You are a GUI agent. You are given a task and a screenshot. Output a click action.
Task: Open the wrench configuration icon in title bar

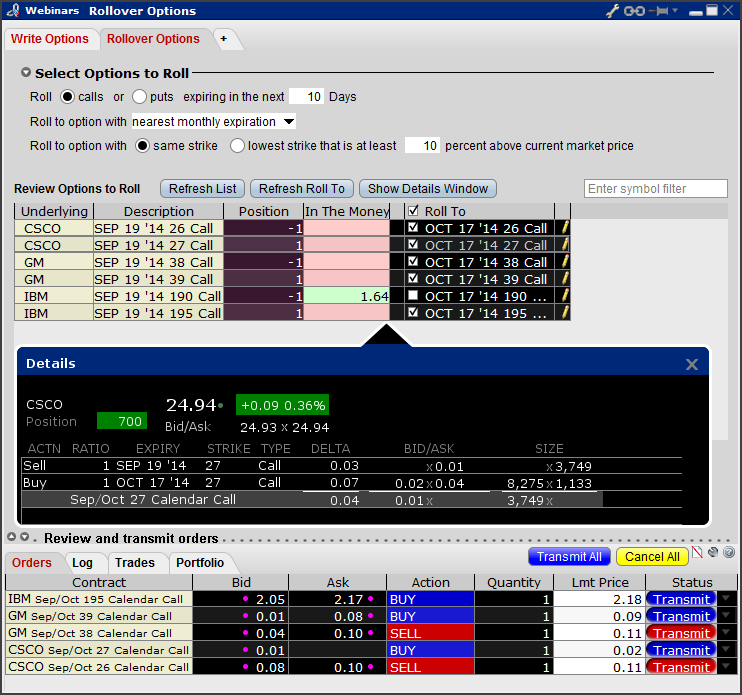coord(612,10)
